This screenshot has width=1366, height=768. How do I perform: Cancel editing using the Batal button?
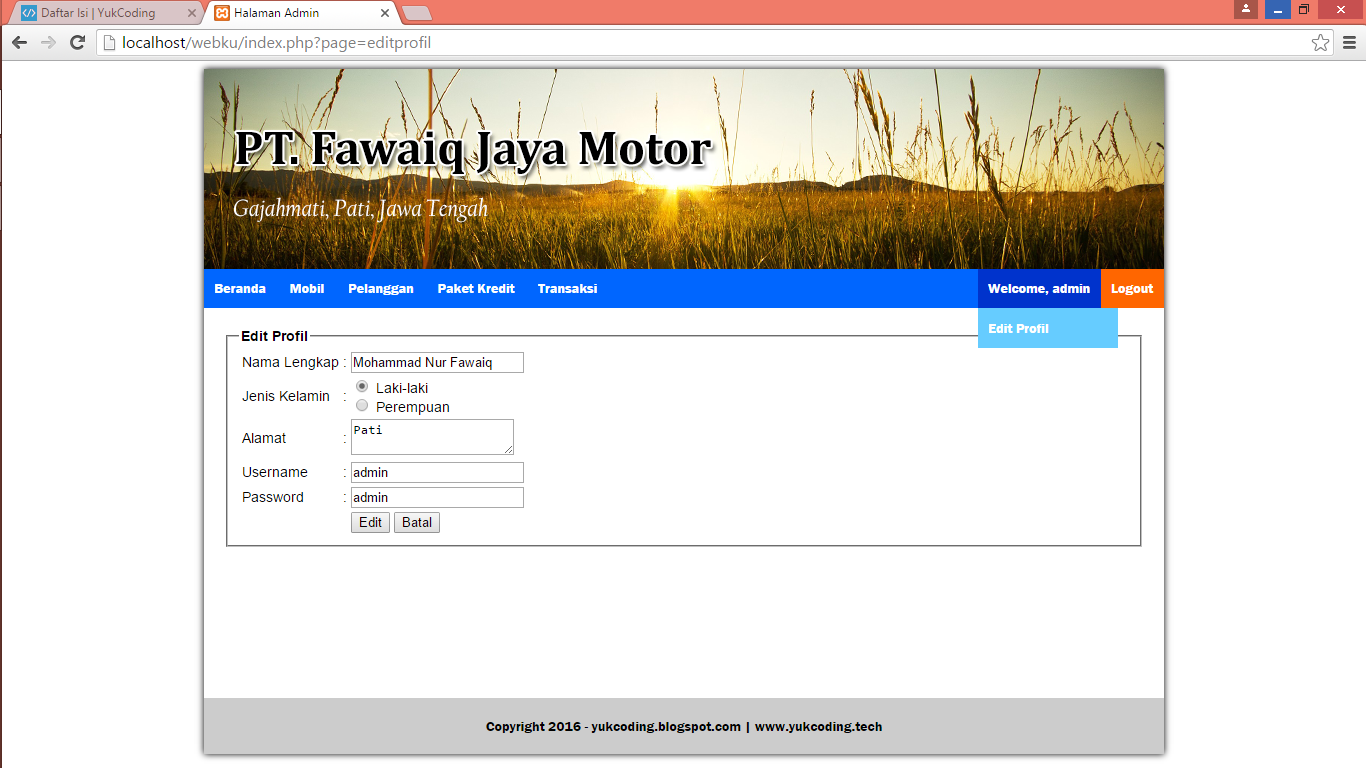[x=416, y=522]
